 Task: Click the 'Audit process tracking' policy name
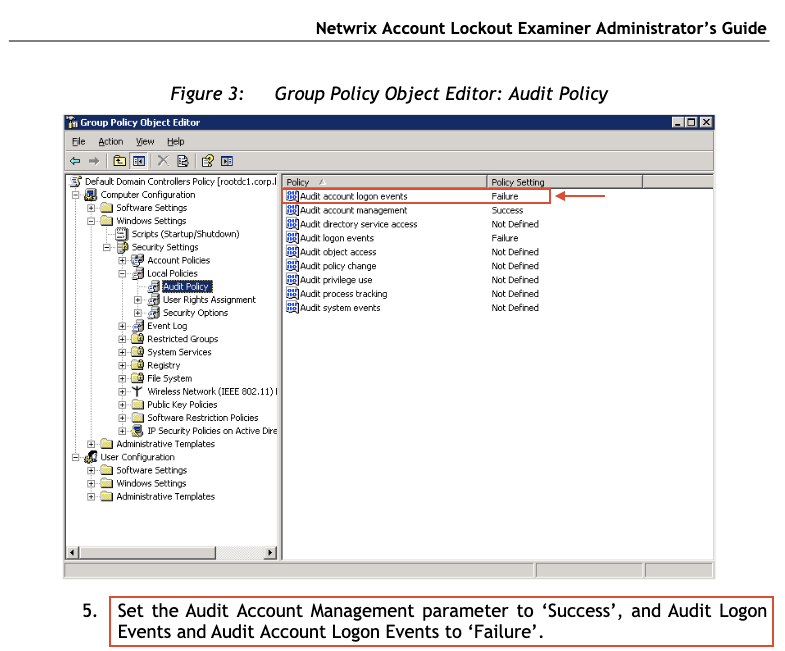343,294
